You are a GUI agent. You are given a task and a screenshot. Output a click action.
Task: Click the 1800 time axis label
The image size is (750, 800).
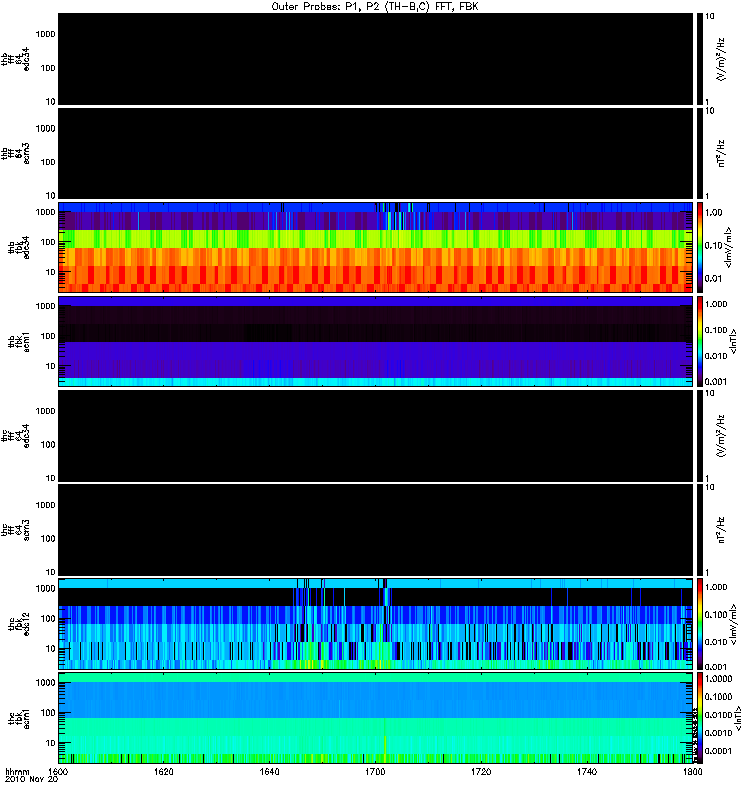pyautogui.click(x=692, y=771)
